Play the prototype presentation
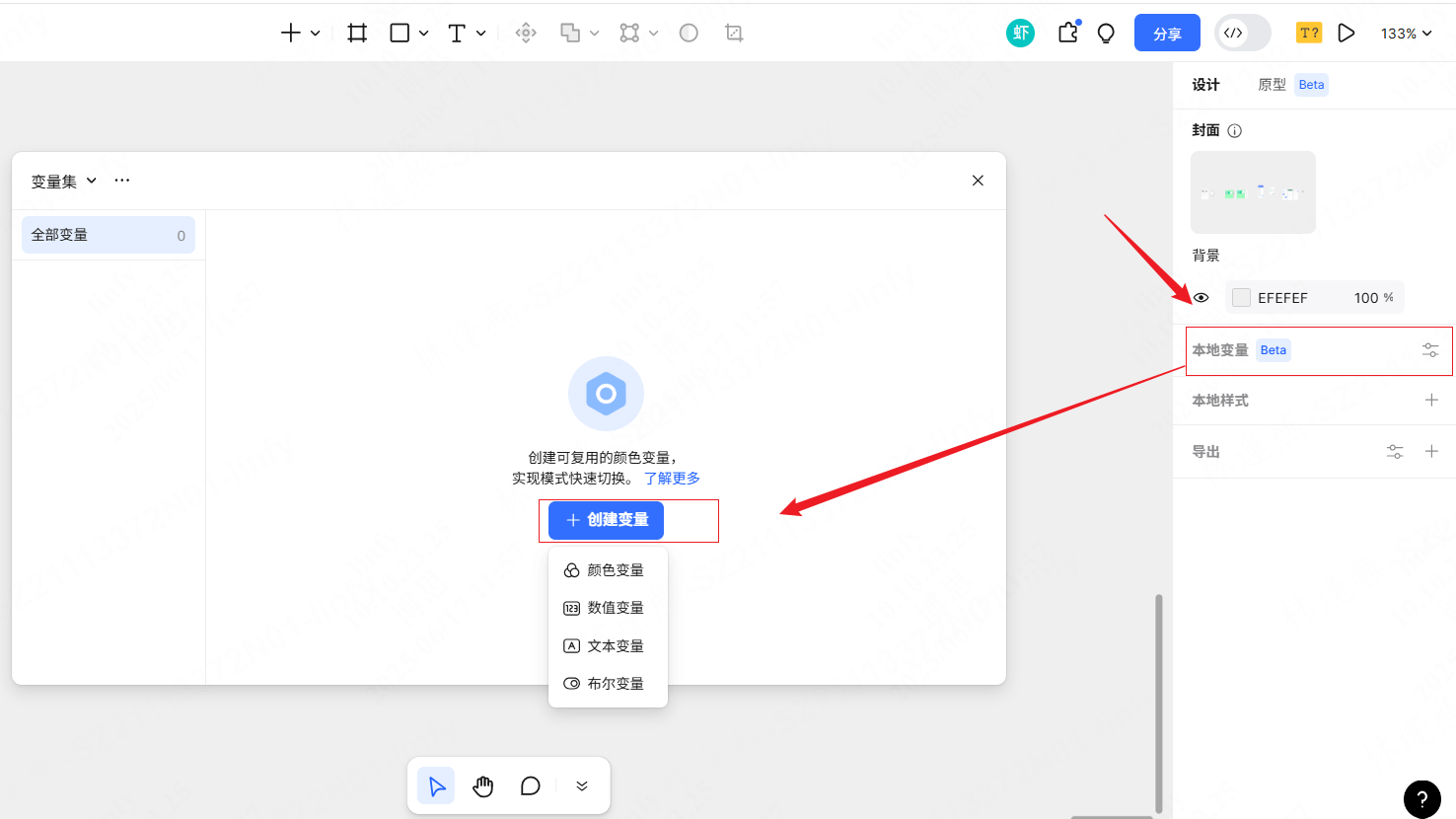1456x819 pixels. pyautogui.click(x=1346, y=34)
